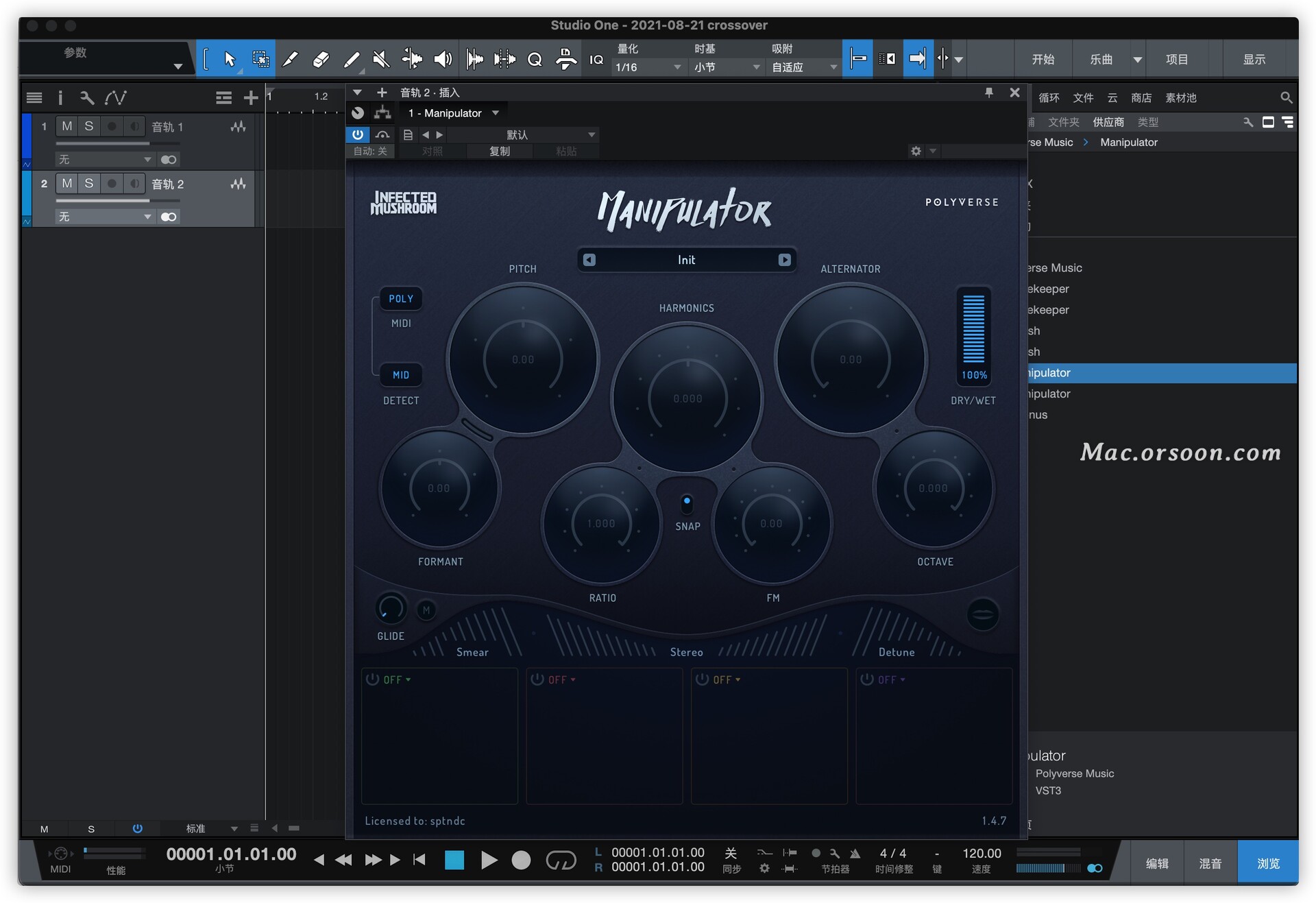Viewport: 1316px width, 903px height.
Task: Select the Split knife tool
Action: pos(291,60)
